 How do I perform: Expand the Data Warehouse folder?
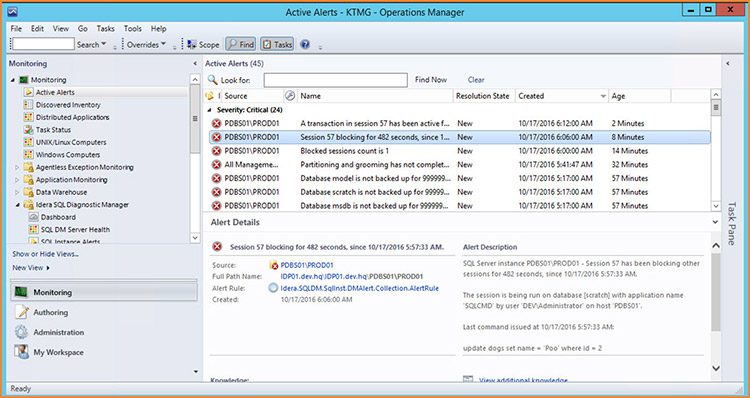[x=17, y=192]
